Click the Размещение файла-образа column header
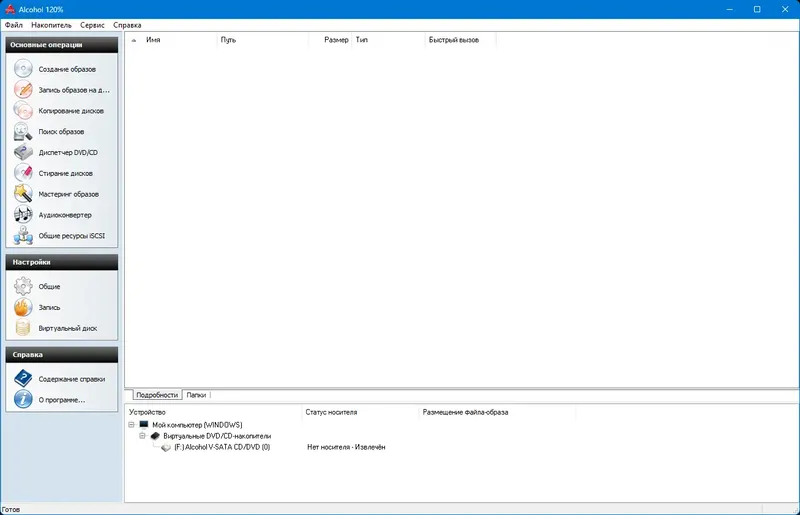The image size is (800, 515). point(497,412)
